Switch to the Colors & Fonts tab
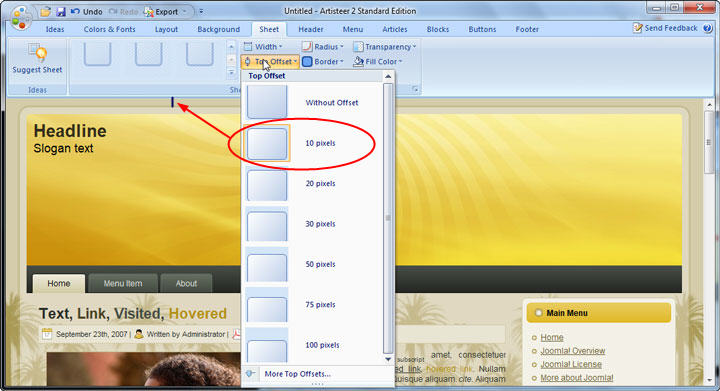The image size is (720, 391). [x=109, y=29]
